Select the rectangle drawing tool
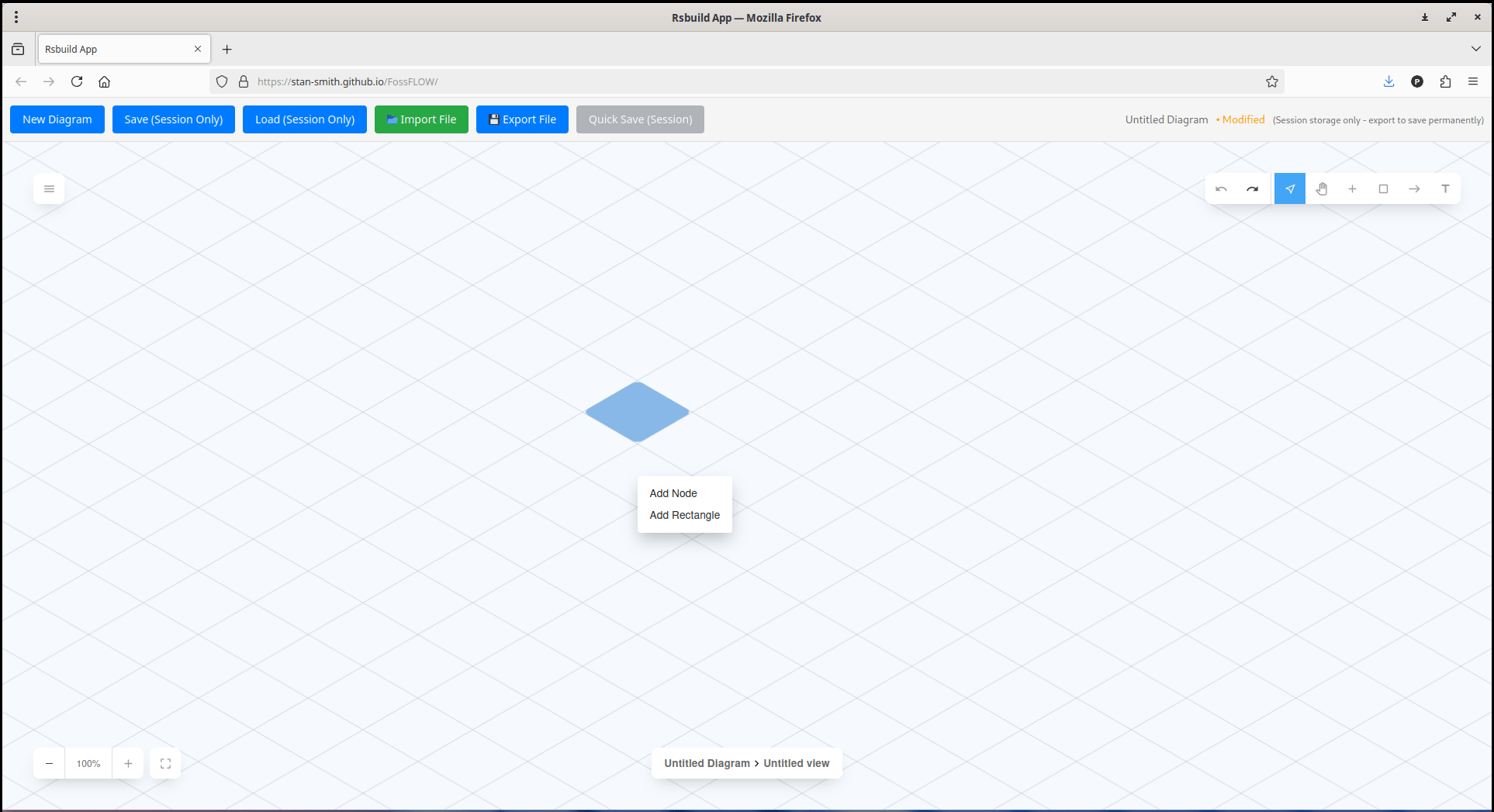 [x=1384, y=188]
